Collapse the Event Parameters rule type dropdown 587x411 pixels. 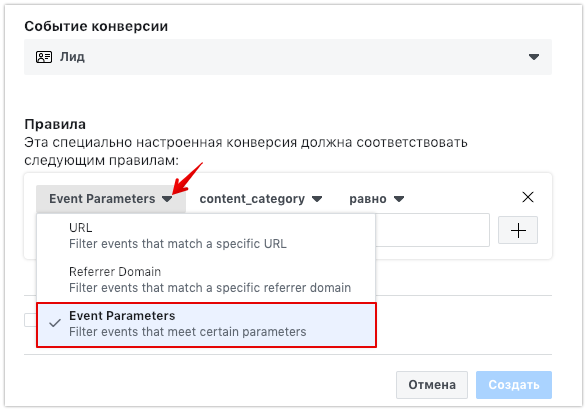(111, 199)
